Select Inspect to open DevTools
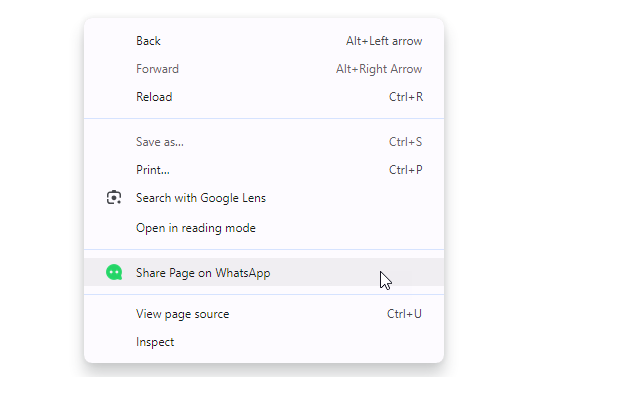The image size is (640, 400). pyautogui.click(x=155, y=342)
